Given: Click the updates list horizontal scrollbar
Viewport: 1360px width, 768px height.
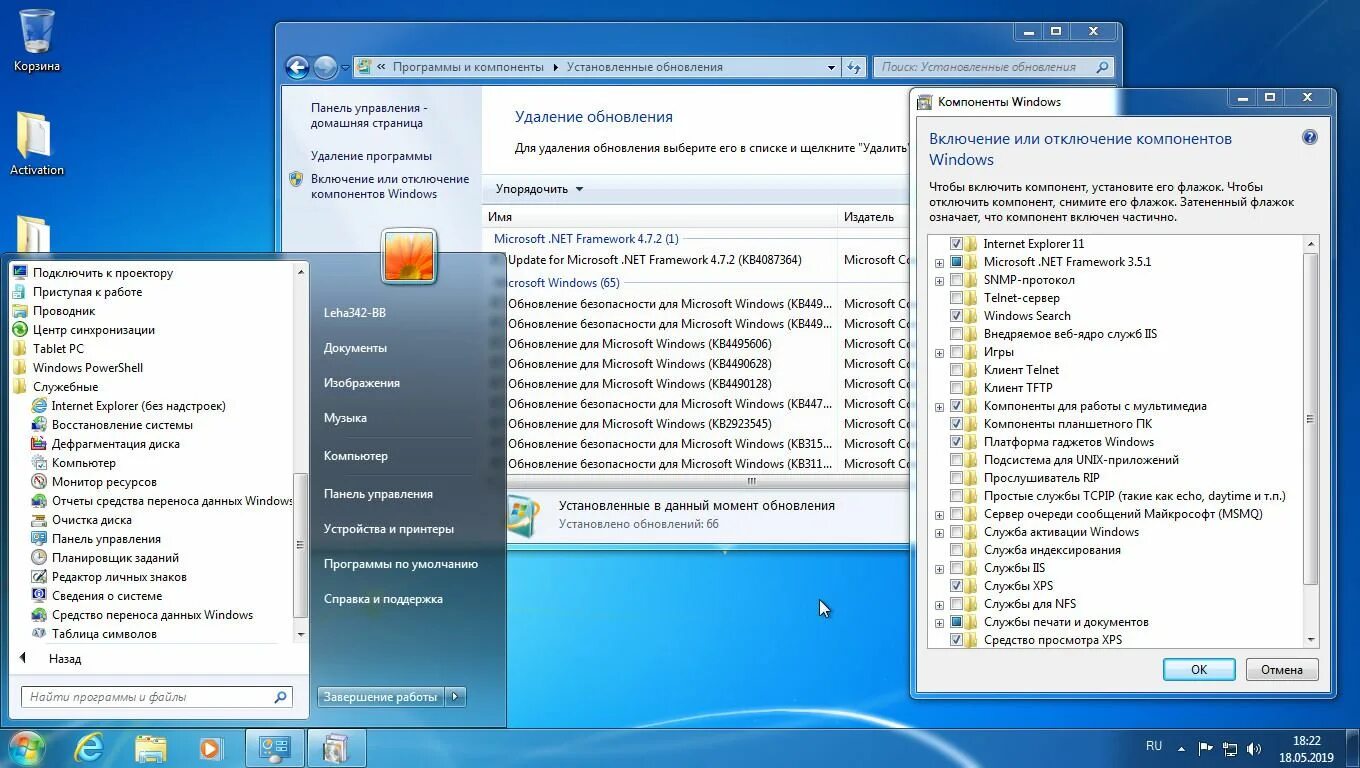Looking at the screenshot, I should [751, 481].
